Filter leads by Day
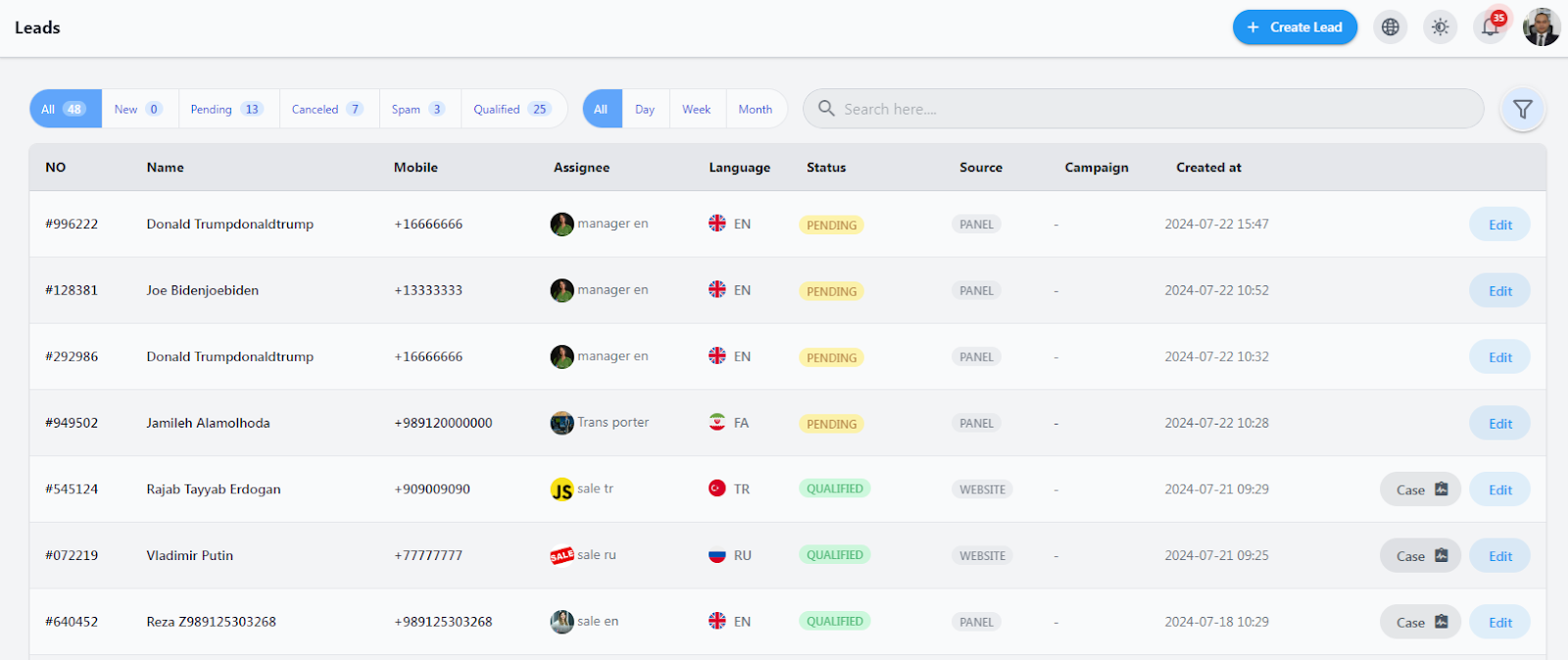This screenshot has height=660, width=1568. pyautogui.click(x=645, y=109)
